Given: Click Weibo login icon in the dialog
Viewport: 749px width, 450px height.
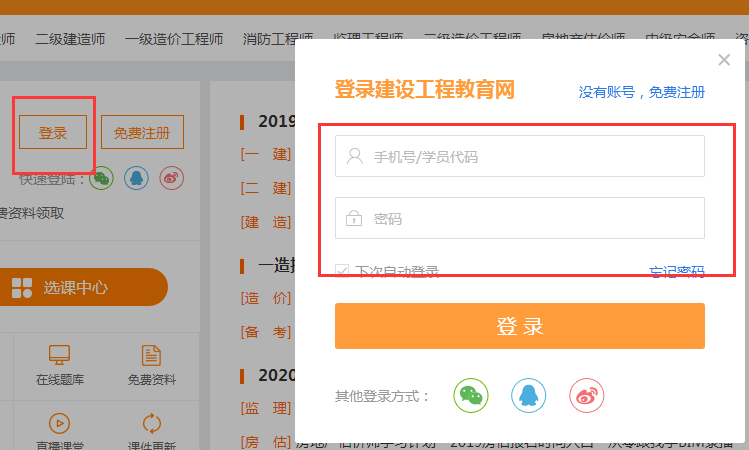Looking at the screenshot, I should click(587, 395).
